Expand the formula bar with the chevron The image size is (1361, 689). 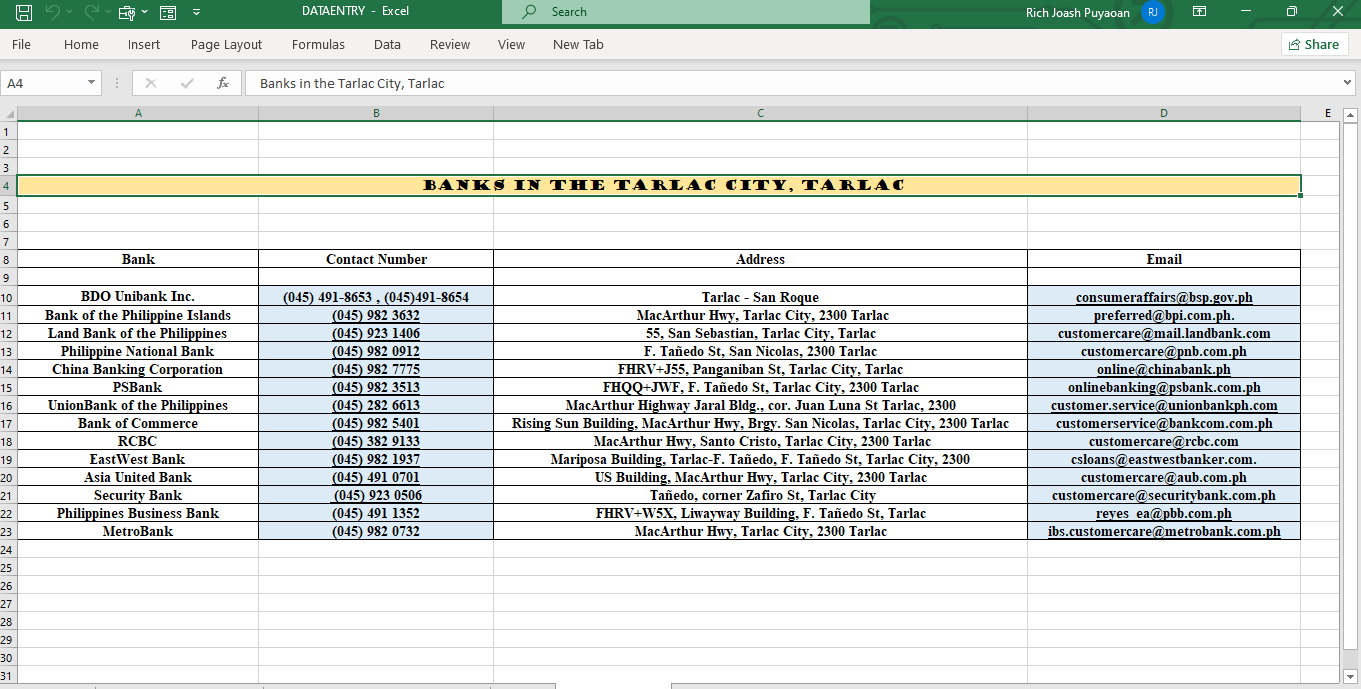[x=1346, y=83]
